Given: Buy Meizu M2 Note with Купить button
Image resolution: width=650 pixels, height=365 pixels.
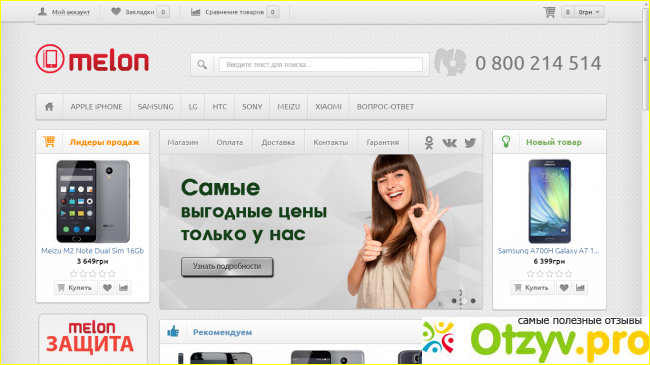Looking at the screenshot, I should (75, 287).
